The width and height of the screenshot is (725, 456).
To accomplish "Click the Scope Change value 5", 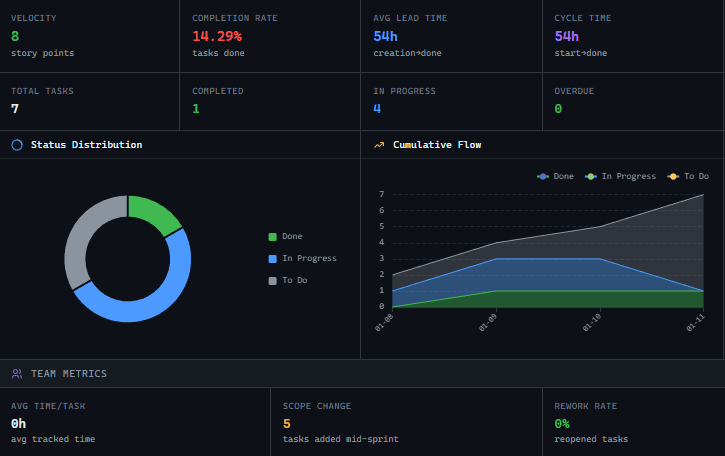I will (x=287, y=423).
